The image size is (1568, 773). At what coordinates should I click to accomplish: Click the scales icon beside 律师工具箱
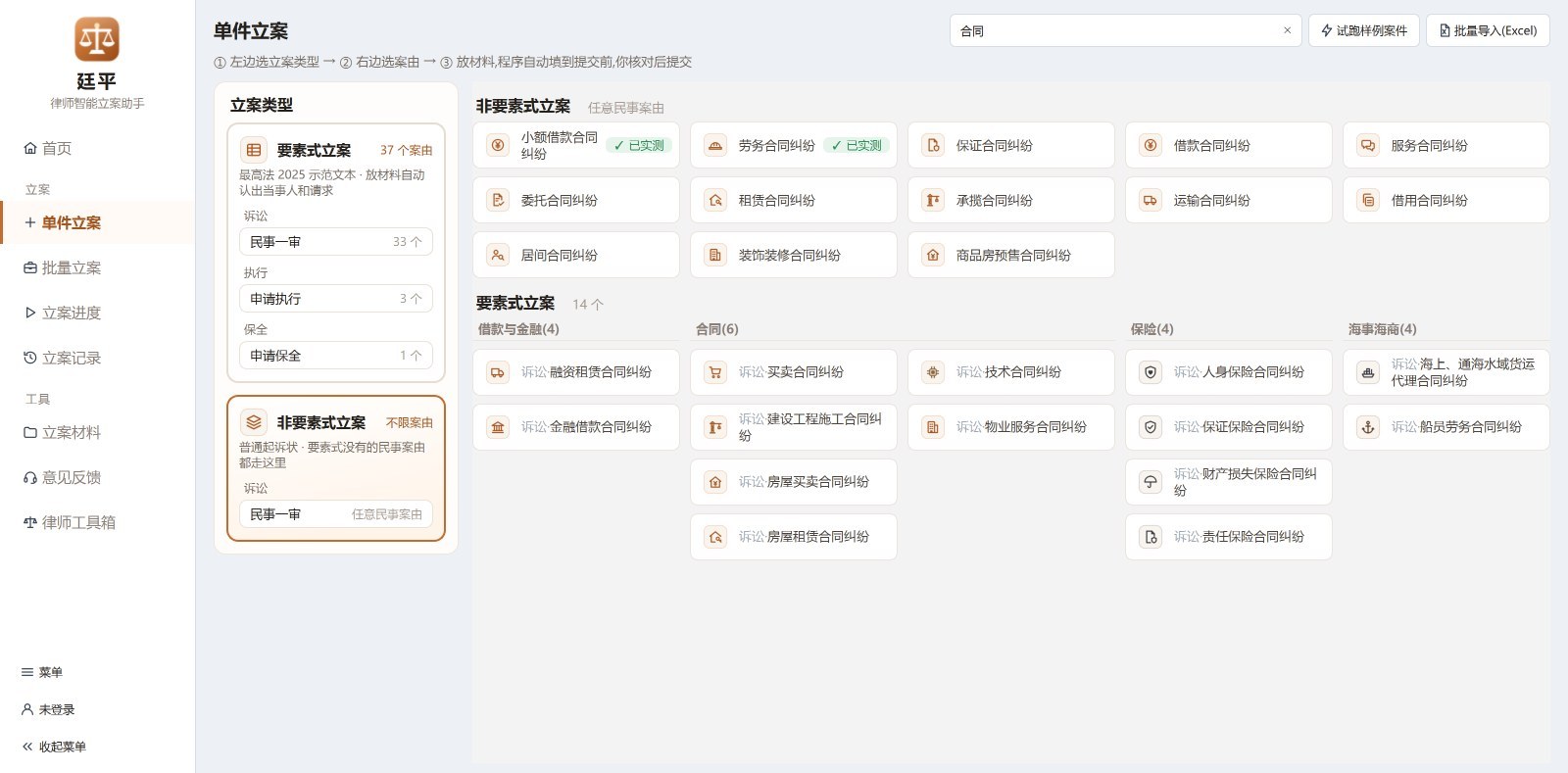pyautogui.click(x=30, y=522)
